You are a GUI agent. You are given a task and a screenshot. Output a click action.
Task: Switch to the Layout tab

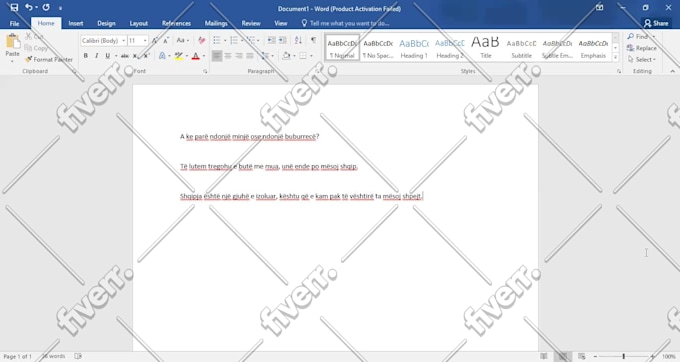tap(139, 23)
